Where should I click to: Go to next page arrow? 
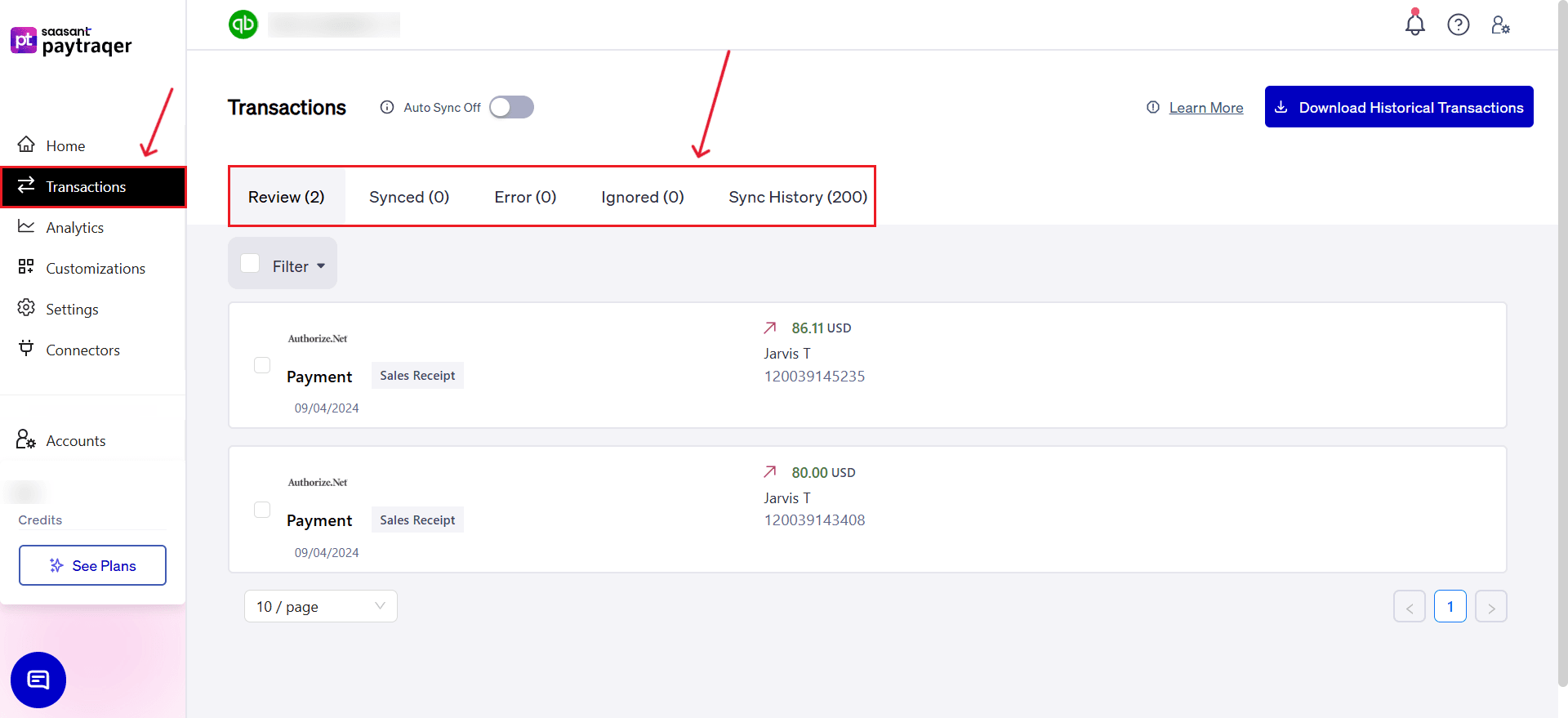click(1491, 607)
